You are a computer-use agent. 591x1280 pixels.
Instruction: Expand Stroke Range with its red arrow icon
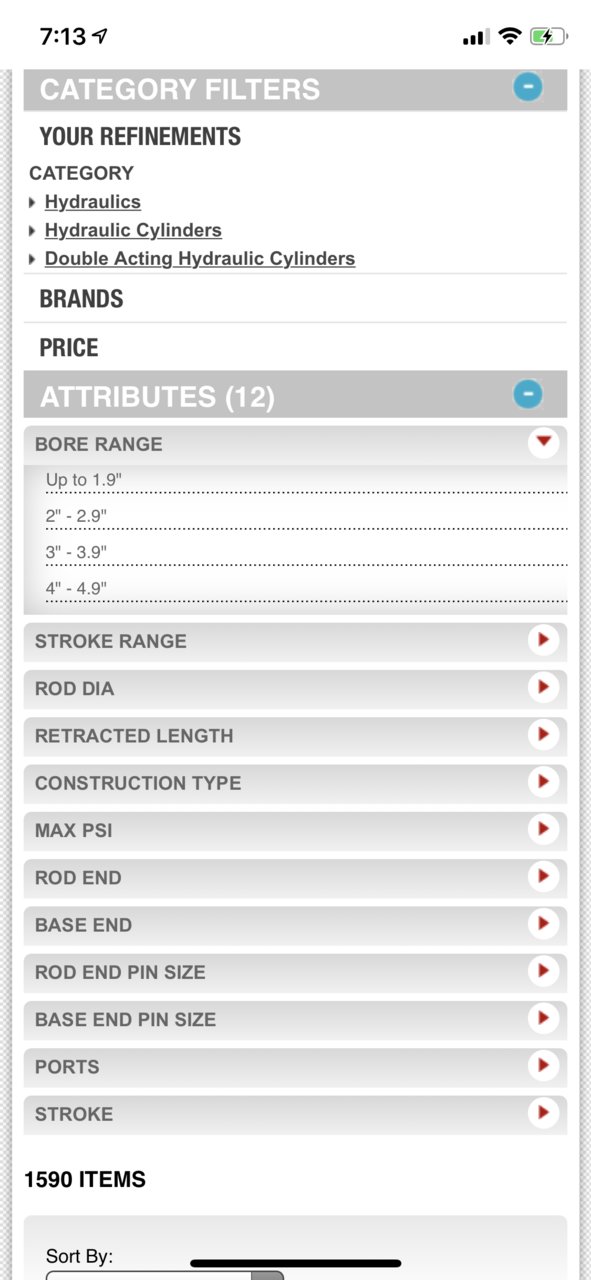[x=543, y=640]
